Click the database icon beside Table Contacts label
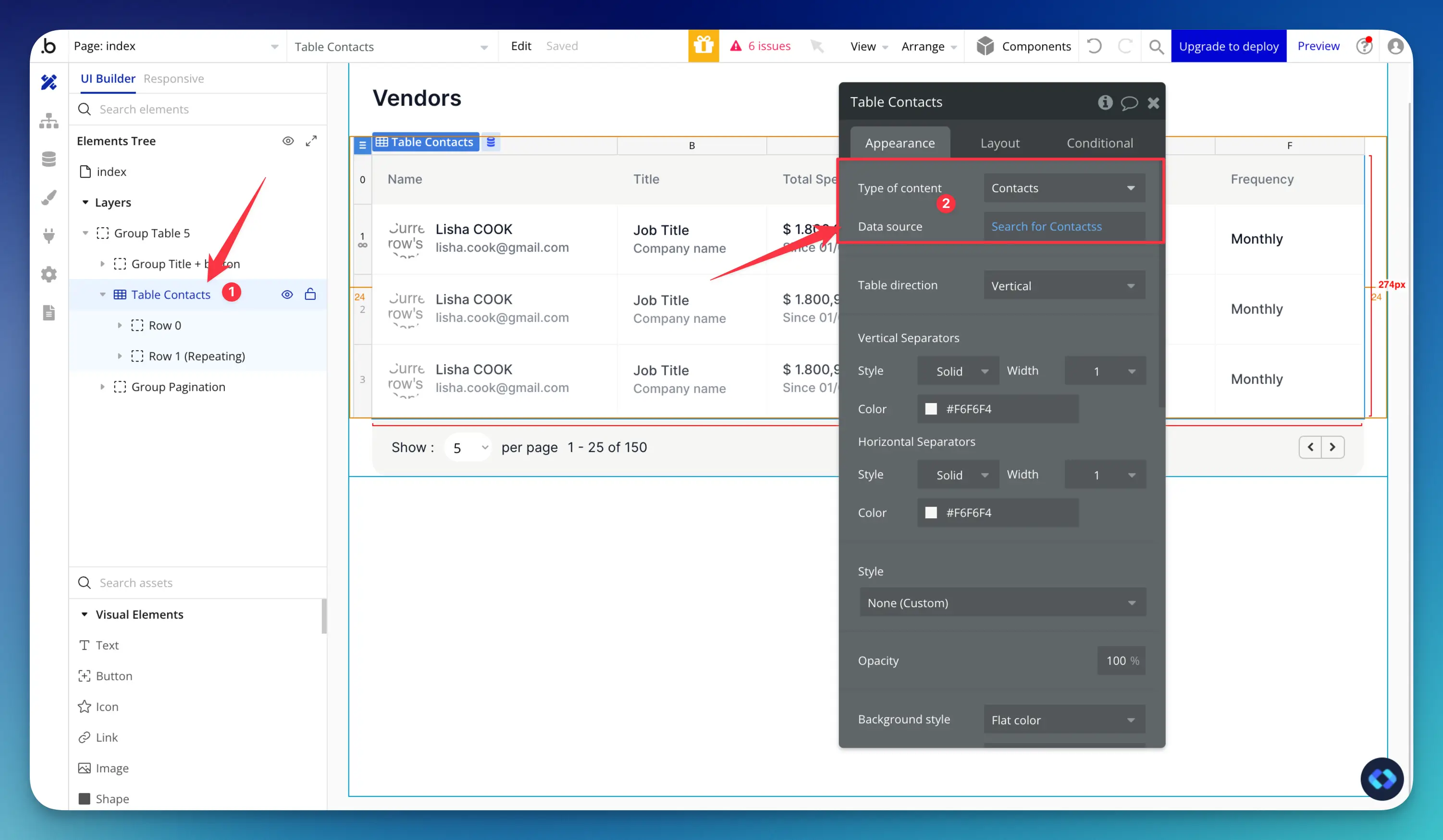The image size is (1443, 840). [x=491, y=142]
